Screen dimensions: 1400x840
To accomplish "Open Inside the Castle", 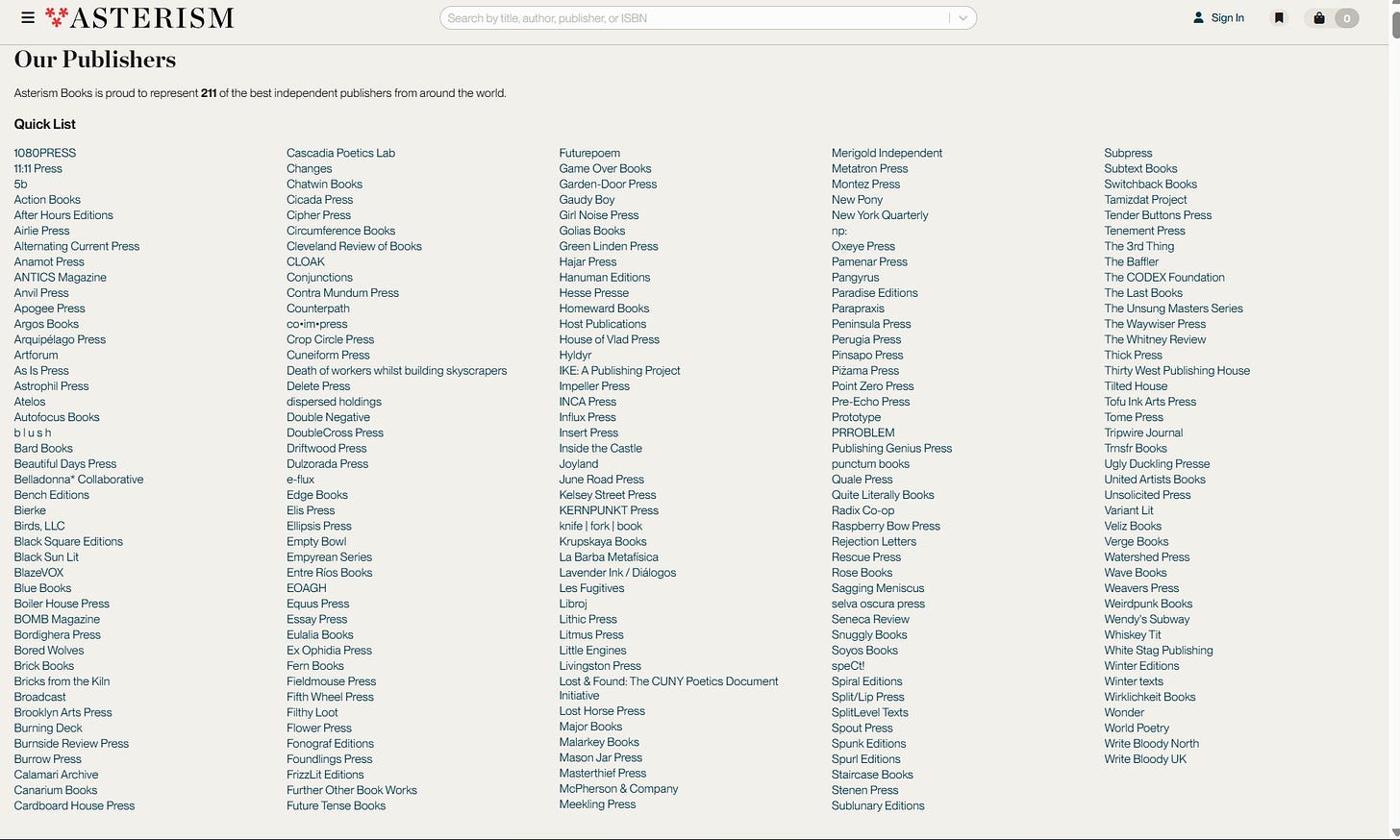I will (x=600, y=448).
